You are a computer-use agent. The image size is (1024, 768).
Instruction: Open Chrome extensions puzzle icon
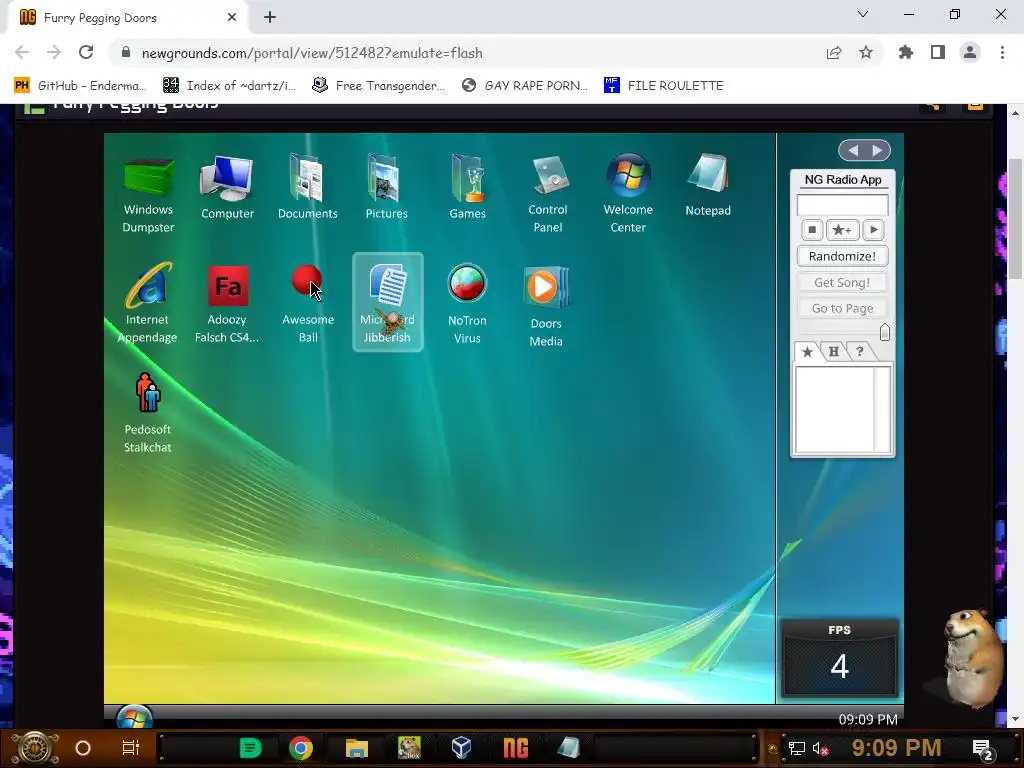906,53
